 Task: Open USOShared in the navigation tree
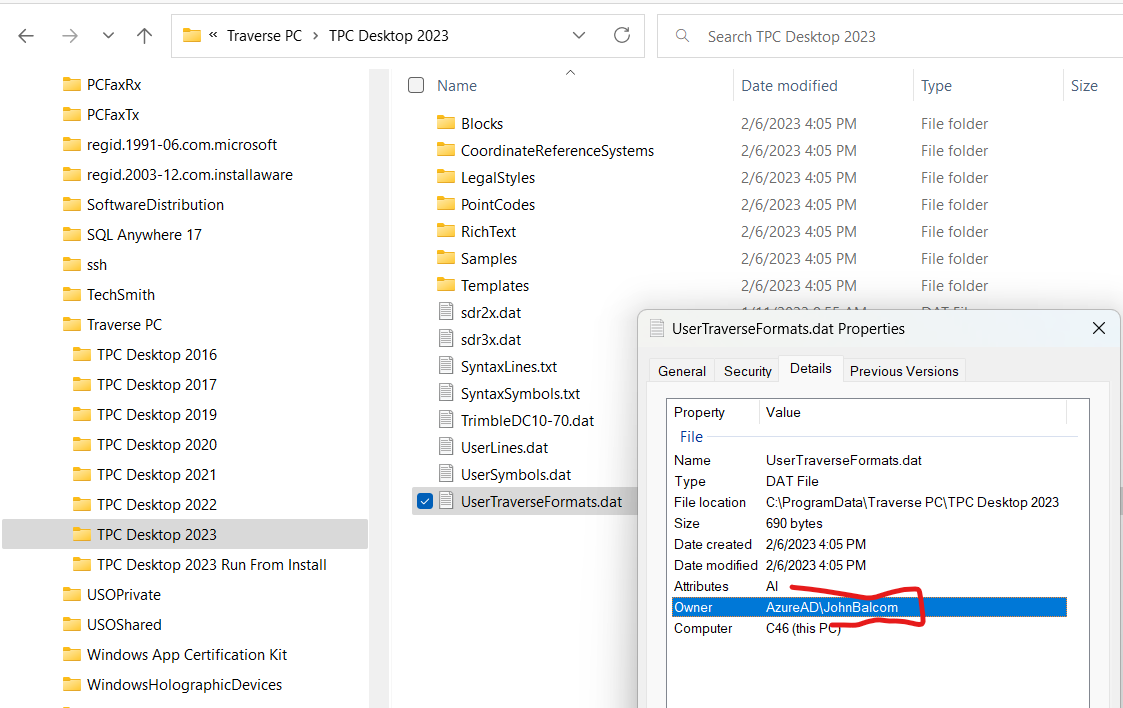point(124,625)
